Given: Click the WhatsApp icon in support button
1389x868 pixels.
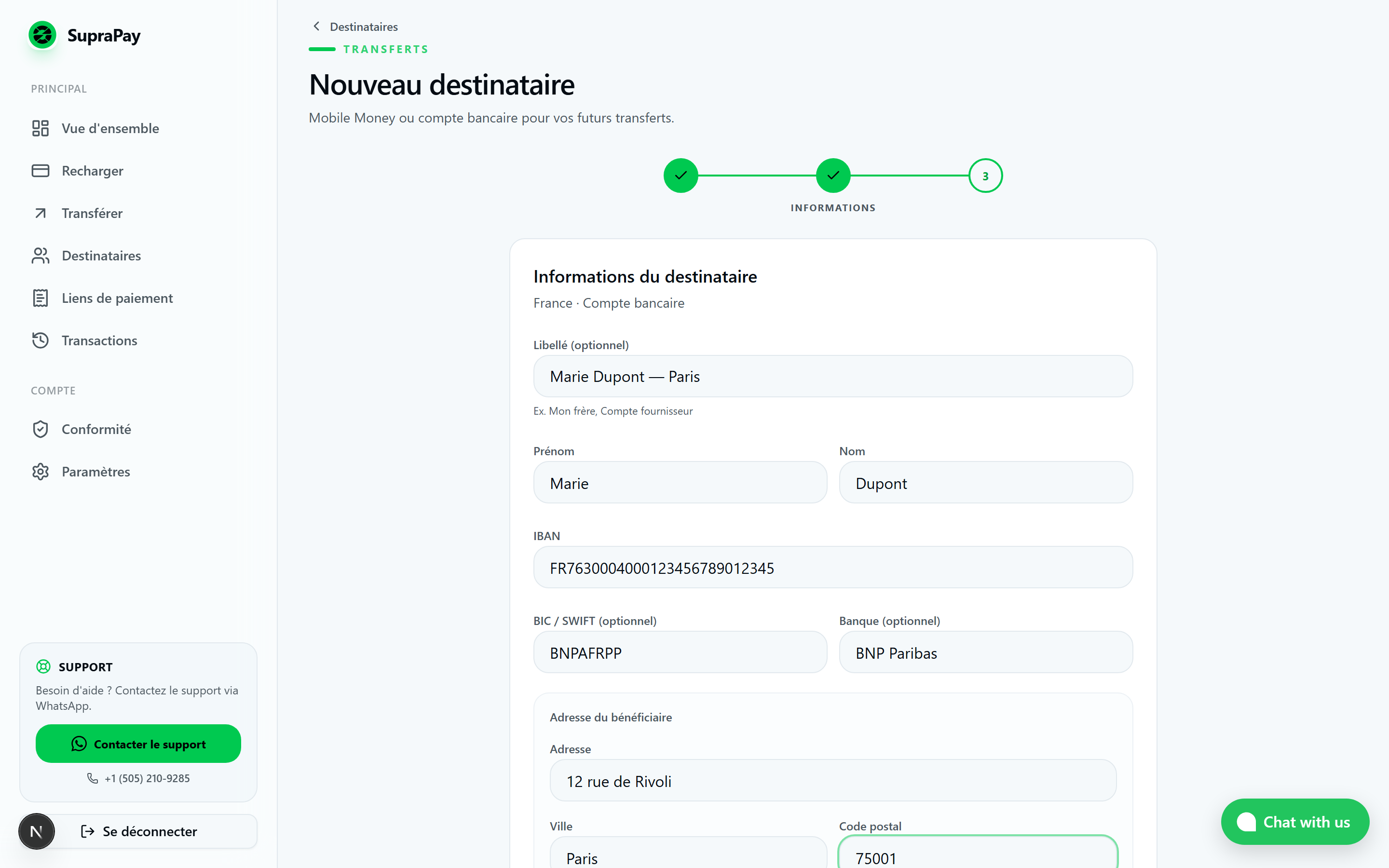Looking at the screenshot, I should click(79, 744).
